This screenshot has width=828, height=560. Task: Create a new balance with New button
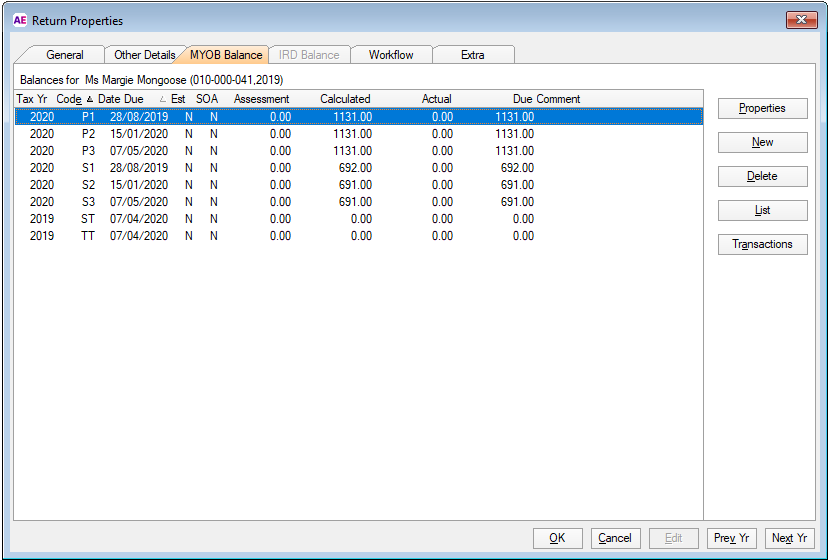tap(762, 142)
